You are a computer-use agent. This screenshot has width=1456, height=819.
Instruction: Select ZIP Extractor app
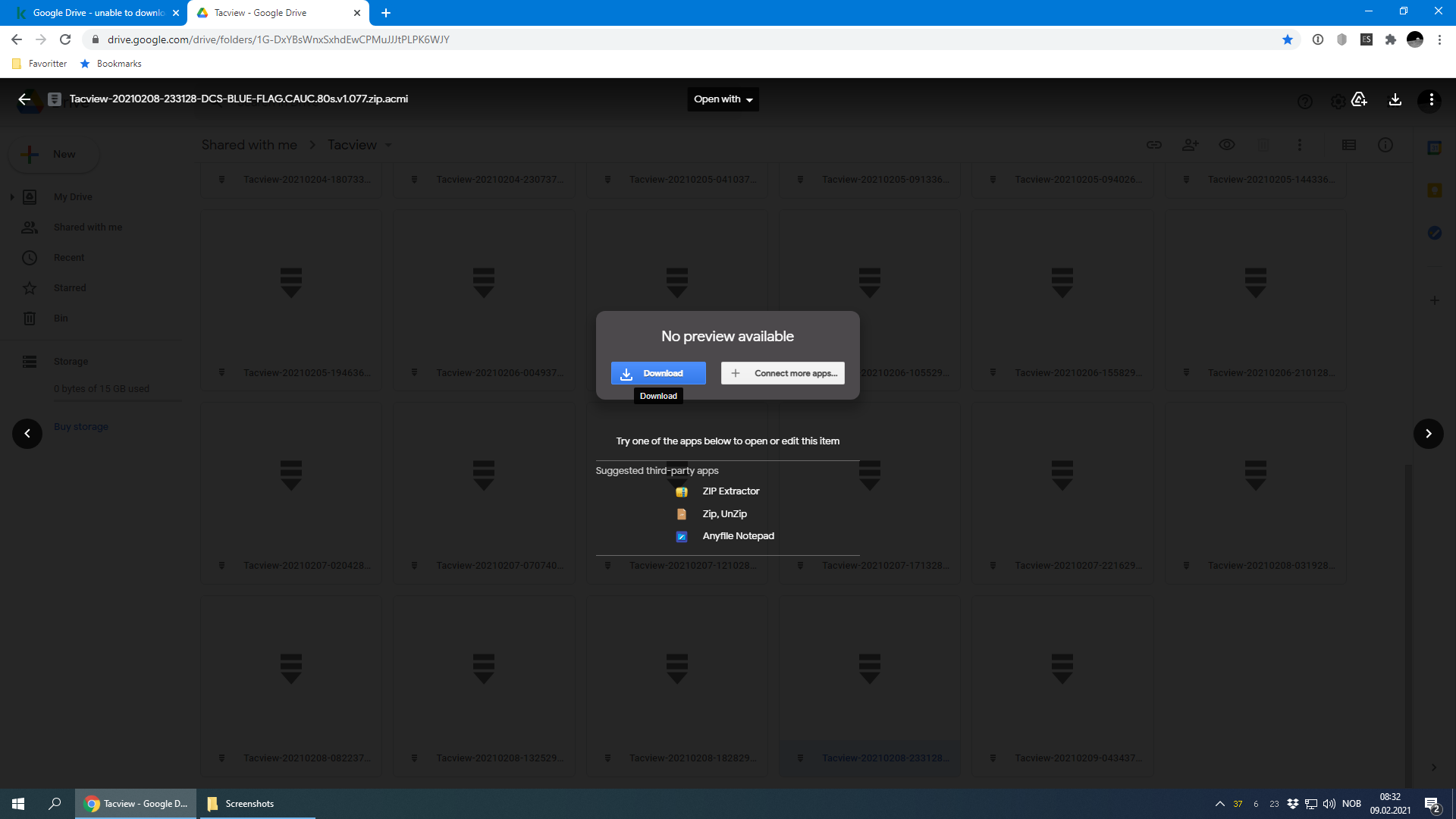(x=730, y=491)
